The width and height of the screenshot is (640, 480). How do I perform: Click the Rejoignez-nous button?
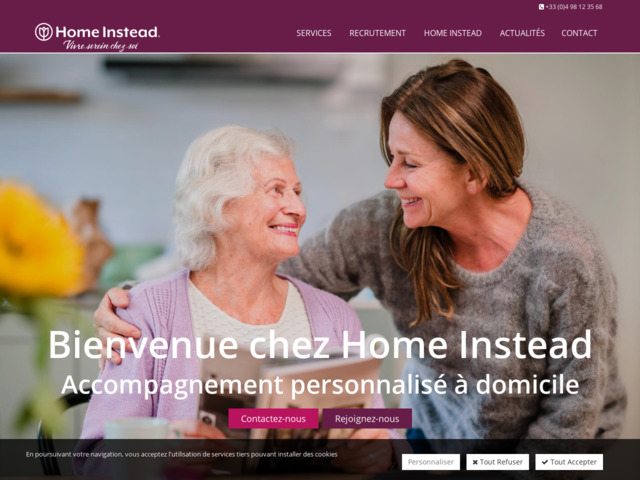(367, 419)
